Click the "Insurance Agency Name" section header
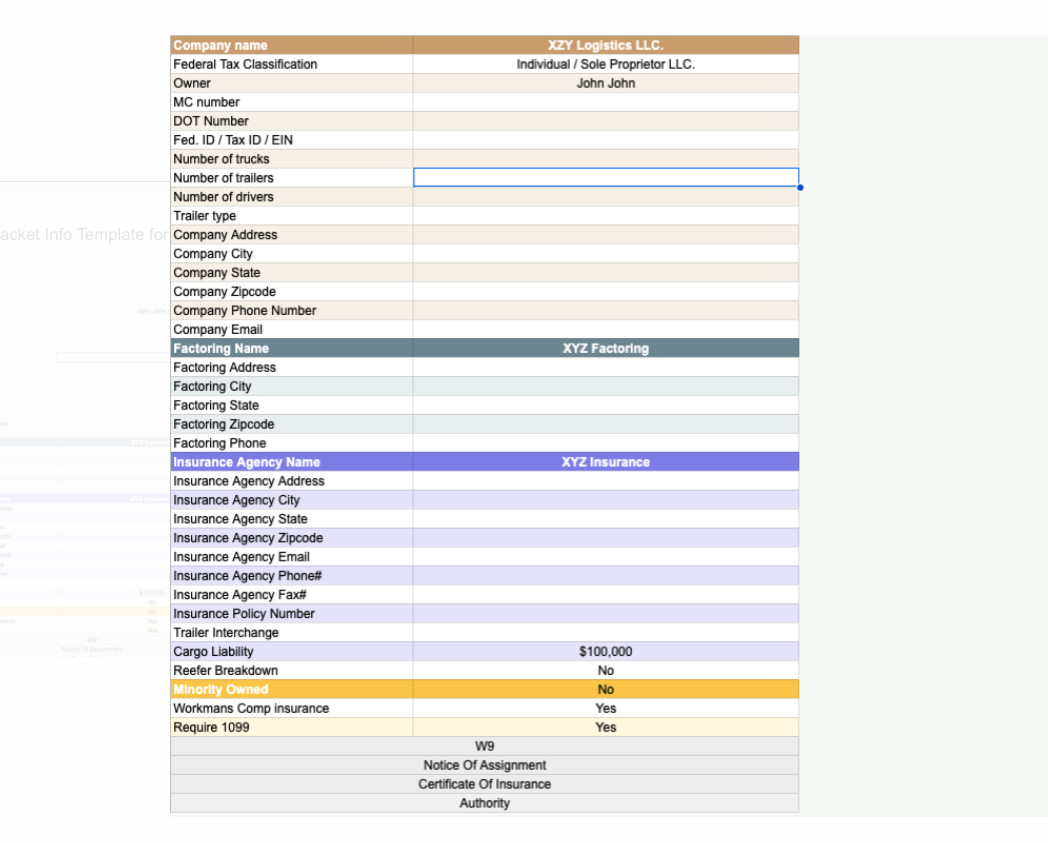 pos(291,462)
